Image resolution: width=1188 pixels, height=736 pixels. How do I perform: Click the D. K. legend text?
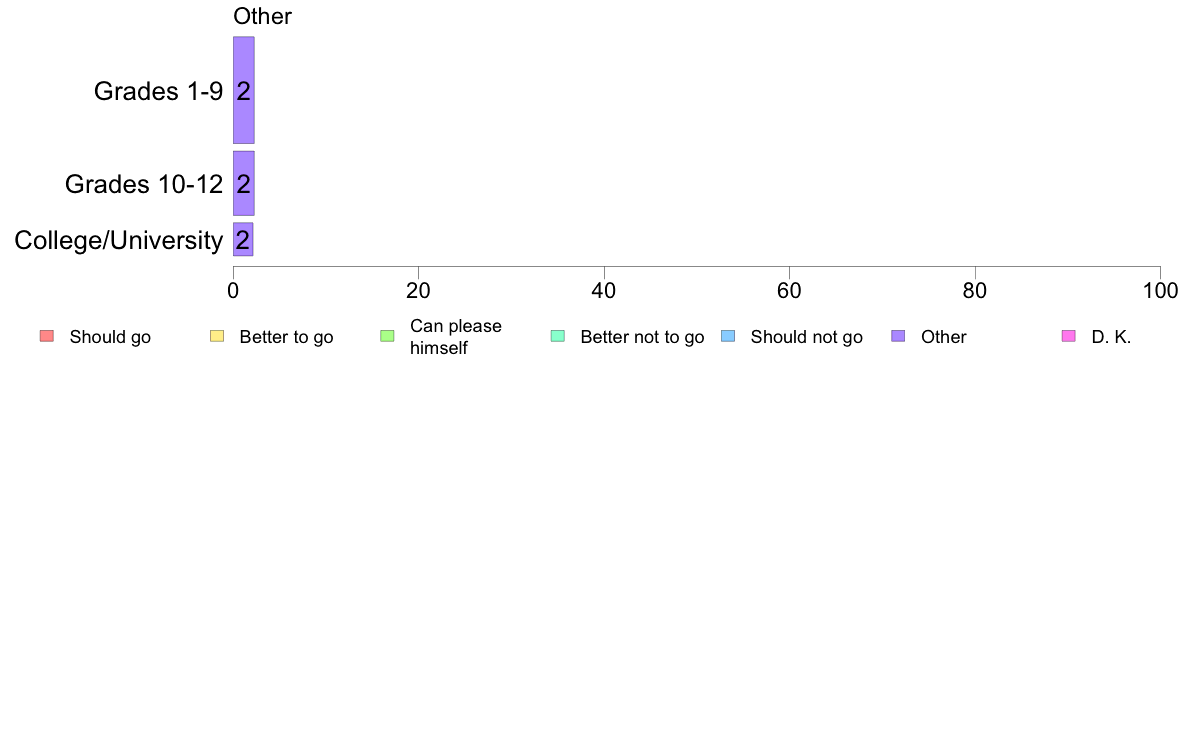1111,337
